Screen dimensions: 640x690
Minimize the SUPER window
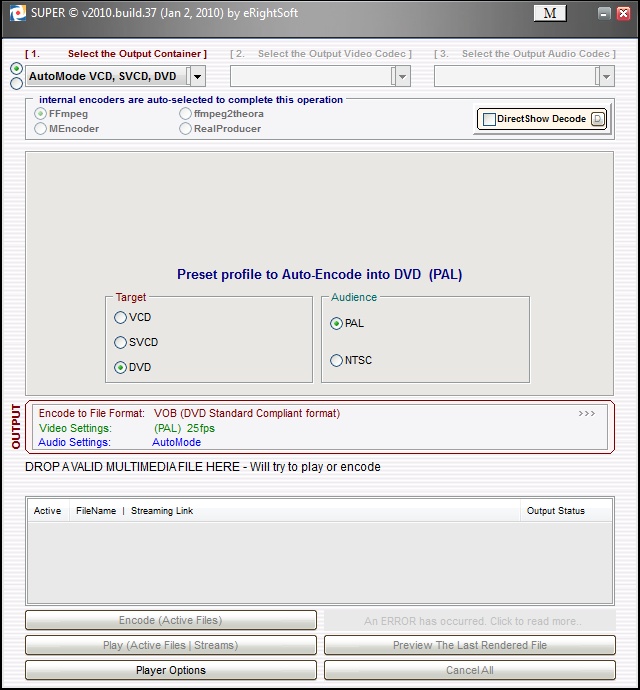pyautogui.click(x=604, y=14)
